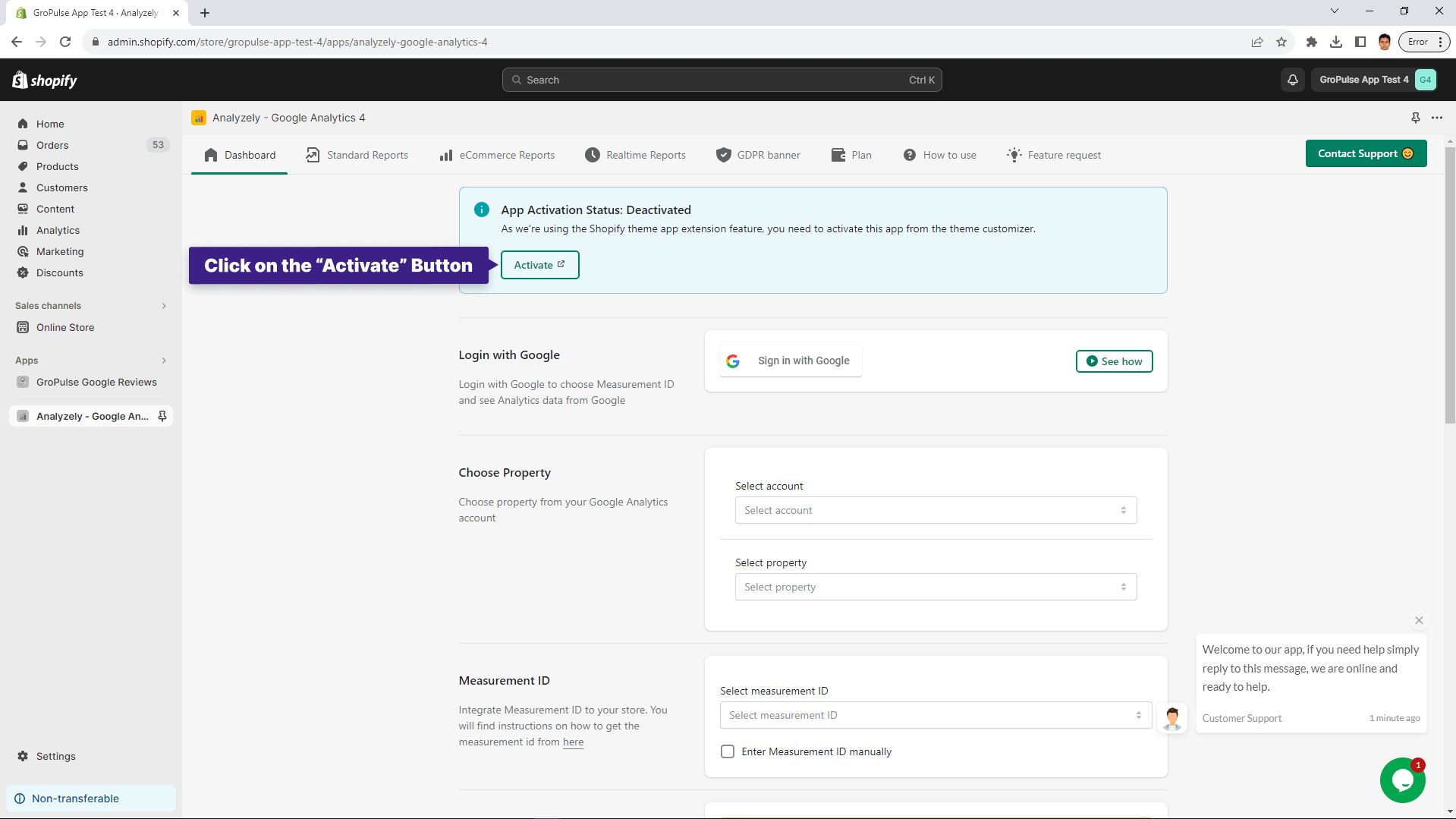Click Contact Support button
The width and height of the screenshot is (1456, 819).
1366,153
